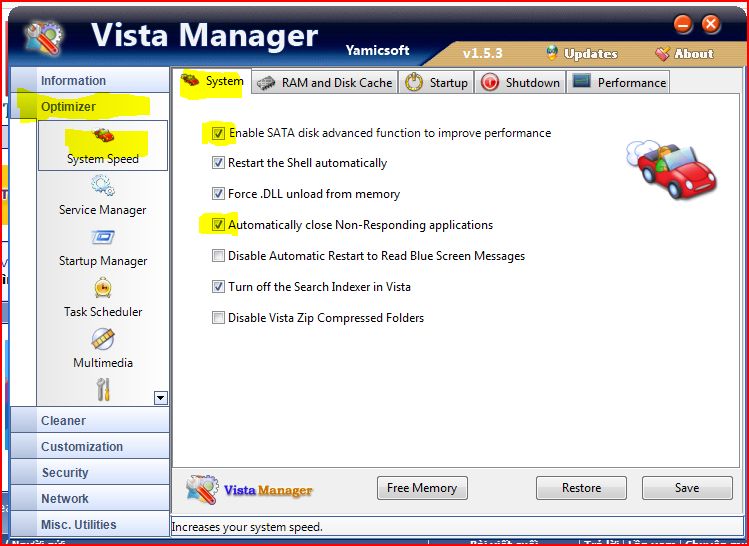Open the Multimedia film icon
This screenshot has width=749, height=546.
pos(102,339)
